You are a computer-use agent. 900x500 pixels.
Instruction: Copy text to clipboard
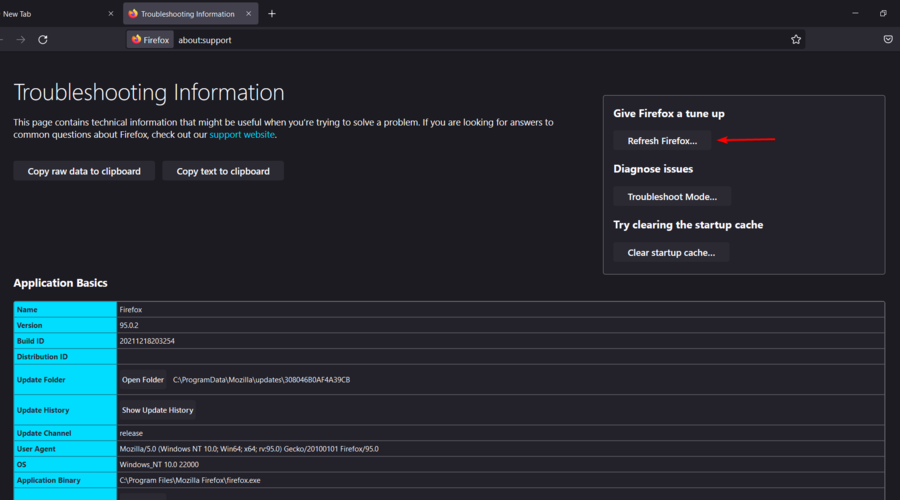pyautogui.click(x=223, y=171)
